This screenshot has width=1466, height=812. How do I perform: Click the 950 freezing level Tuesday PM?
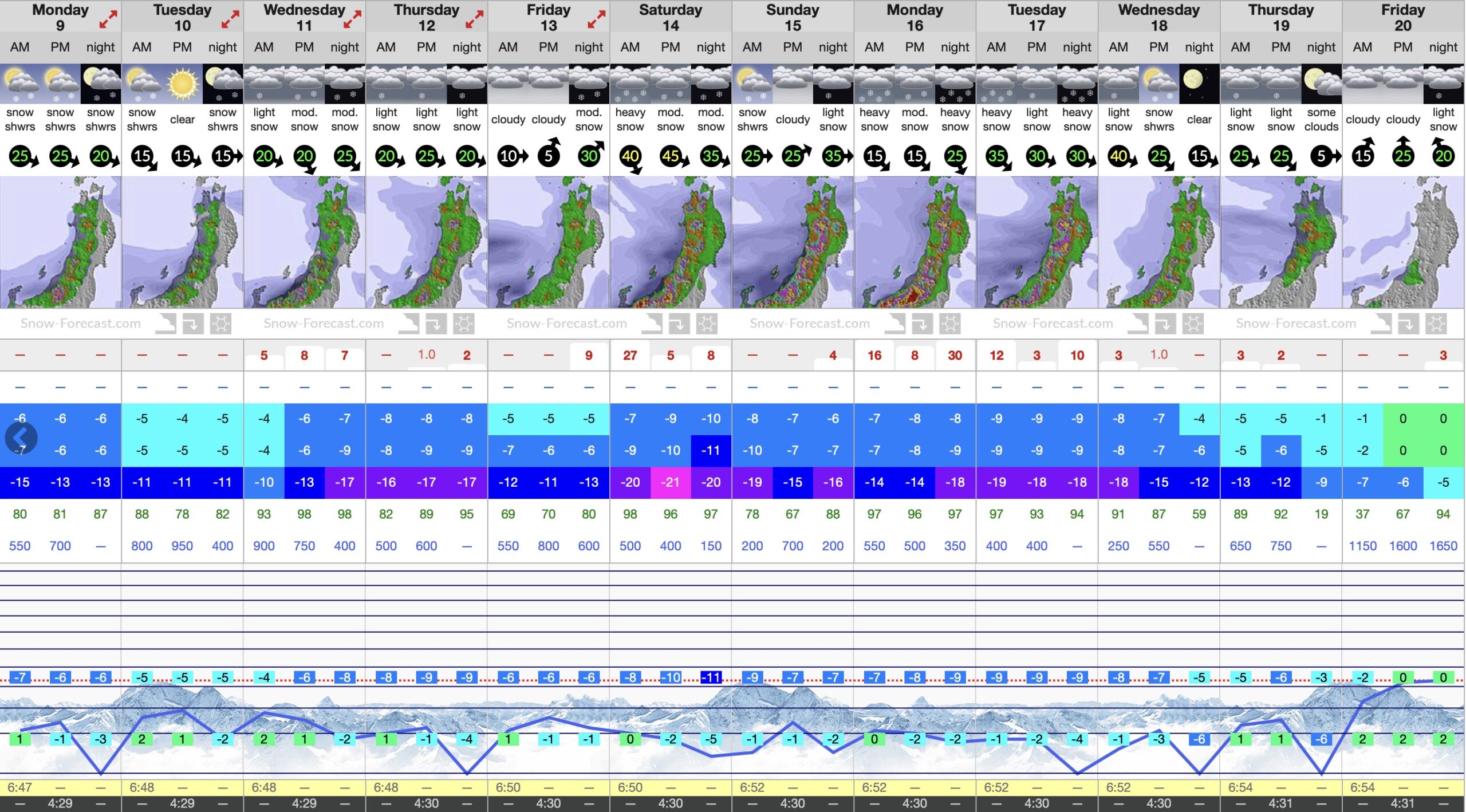[182, 546]
